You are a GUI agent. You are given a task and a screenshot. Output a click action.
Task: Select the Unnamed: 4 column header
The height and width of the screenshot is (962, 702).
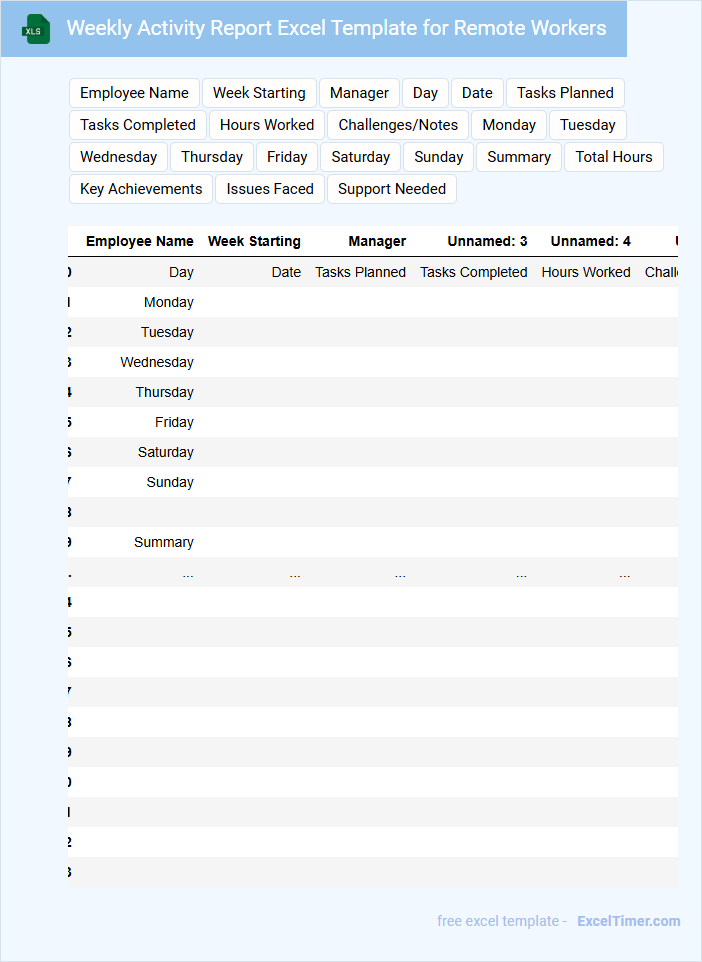click(x=590, y=242)
